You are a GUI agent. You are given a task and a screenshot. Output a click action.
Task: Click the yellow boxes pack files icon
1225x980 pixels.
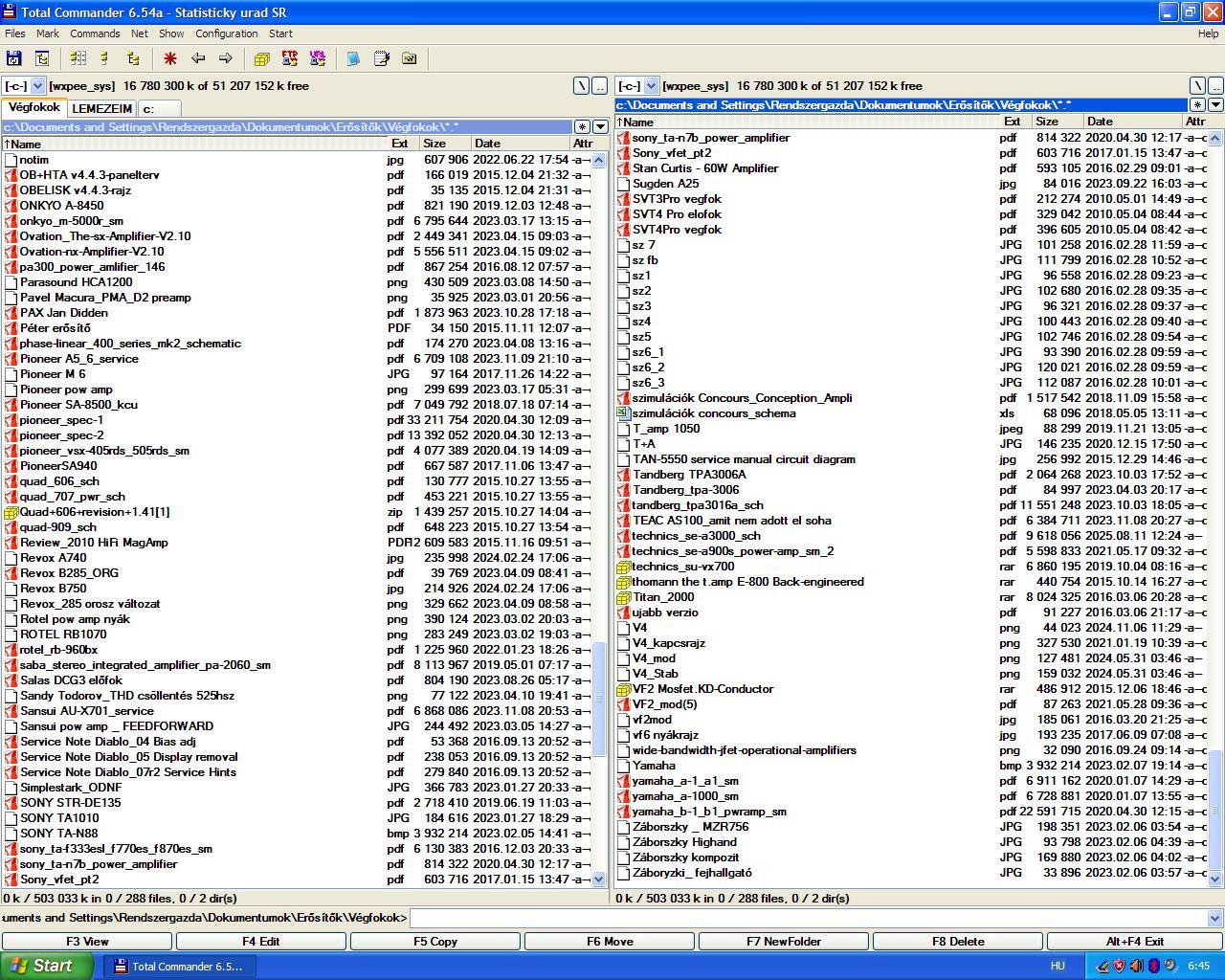coord(262,58)
